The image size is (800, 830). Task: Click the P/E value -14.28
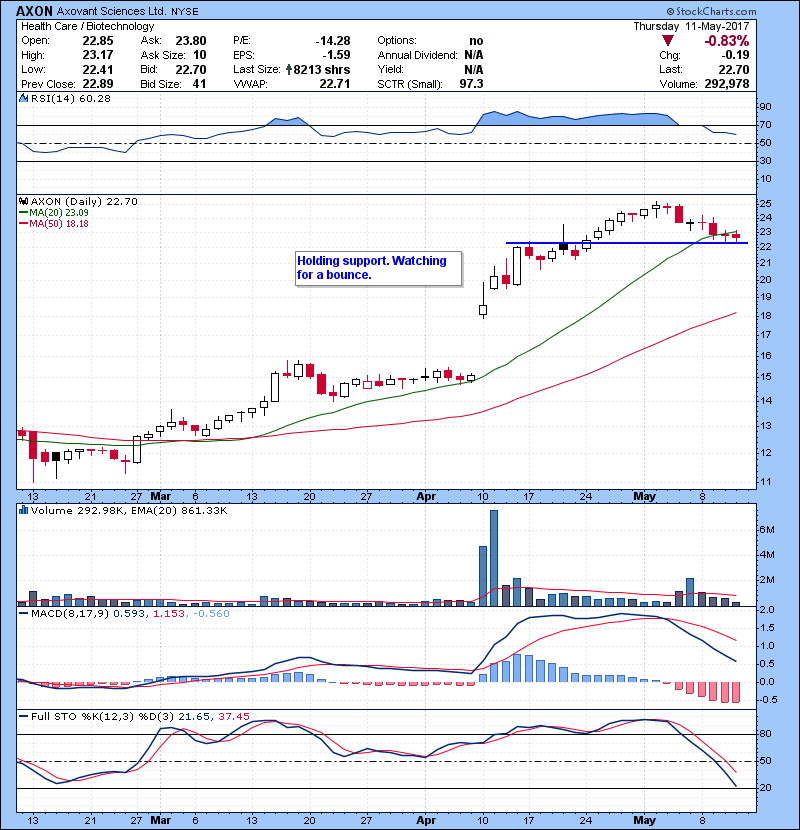[x=333, y=41]
